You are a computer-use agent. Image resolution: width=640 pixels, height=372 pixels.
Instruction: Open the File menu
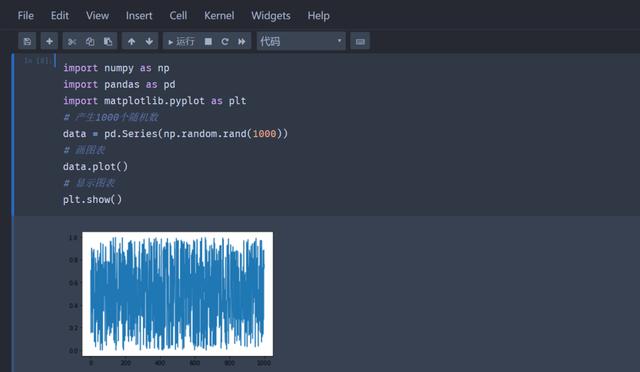coord(26,16)
